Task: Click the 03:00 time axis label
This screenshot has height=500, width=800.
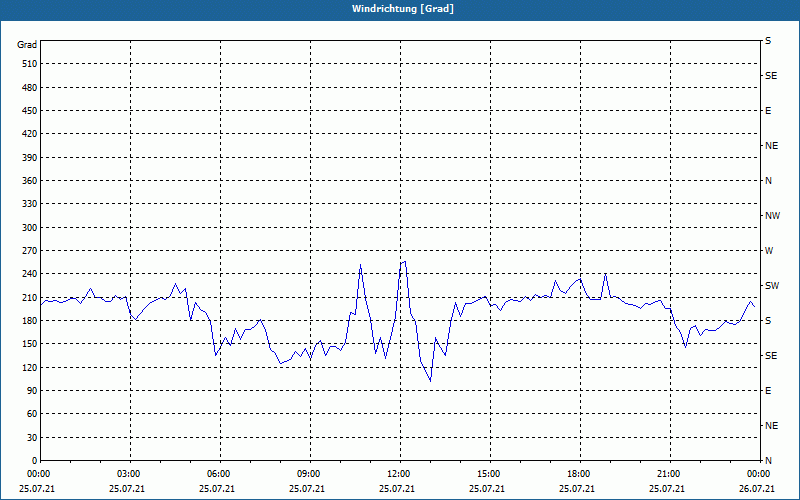Action: (x=127, y=474)
